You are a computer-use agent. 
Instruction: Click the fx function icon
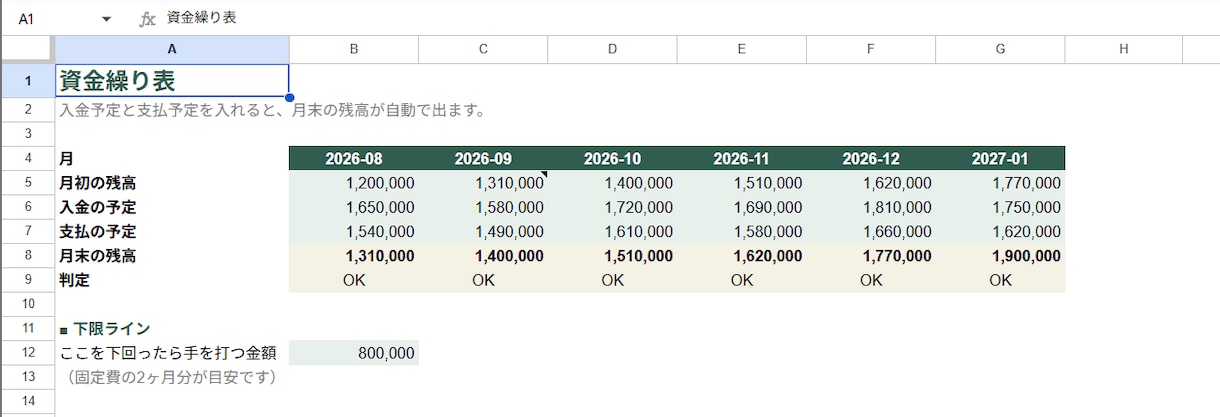147,19
